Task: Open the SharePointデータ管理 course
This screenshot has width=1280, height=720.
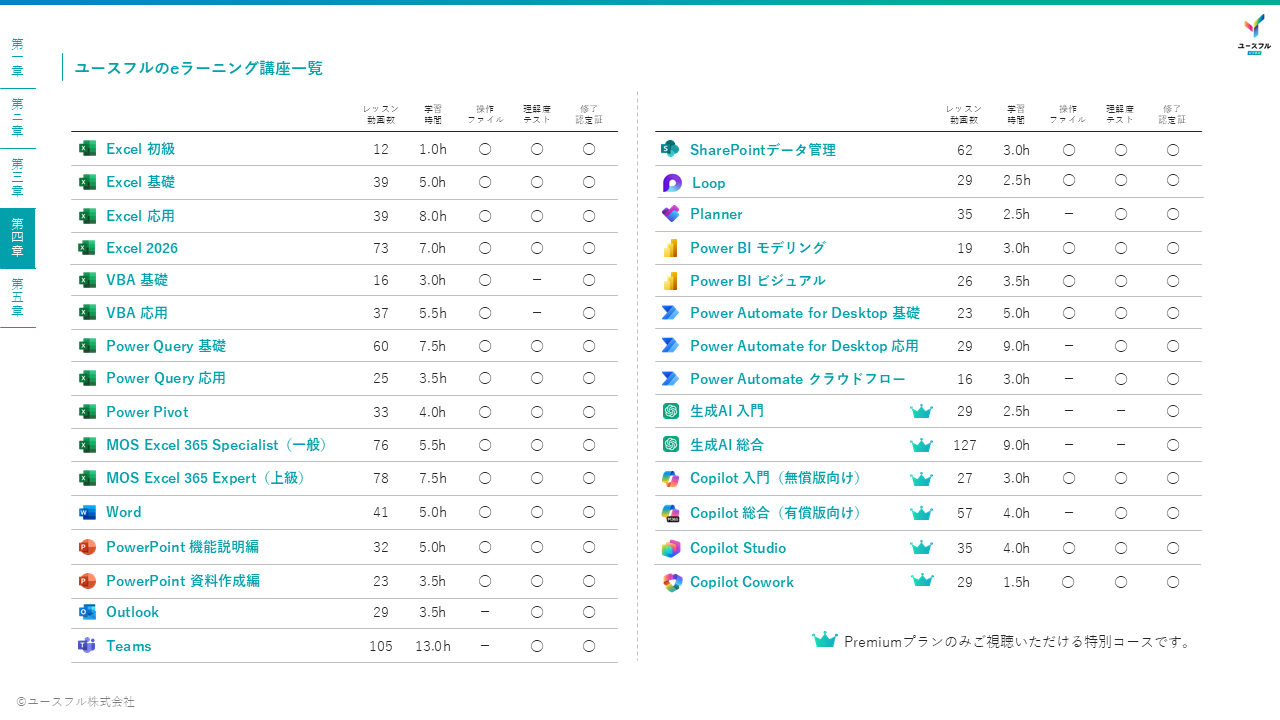Action: click(763, 150)
